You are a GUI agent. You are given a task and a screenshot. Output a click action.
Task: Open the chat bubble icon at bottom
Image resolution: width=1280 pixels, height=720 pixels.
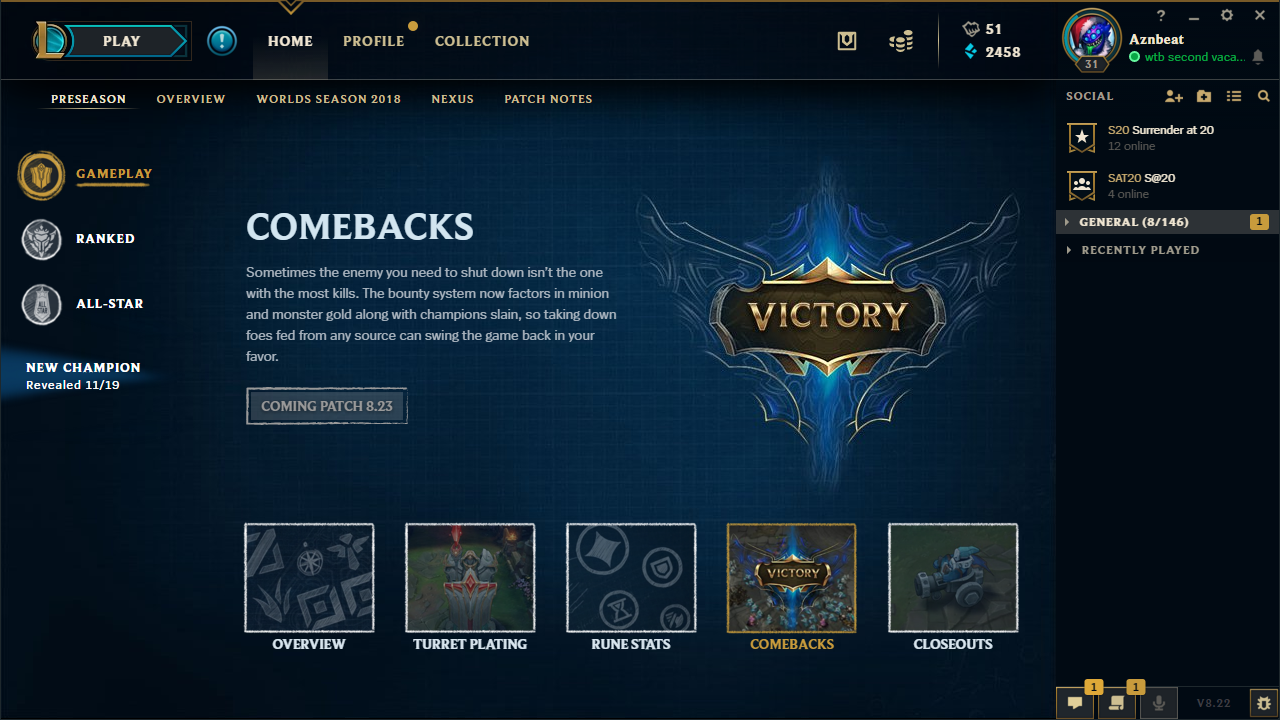tap(1075, 703)
